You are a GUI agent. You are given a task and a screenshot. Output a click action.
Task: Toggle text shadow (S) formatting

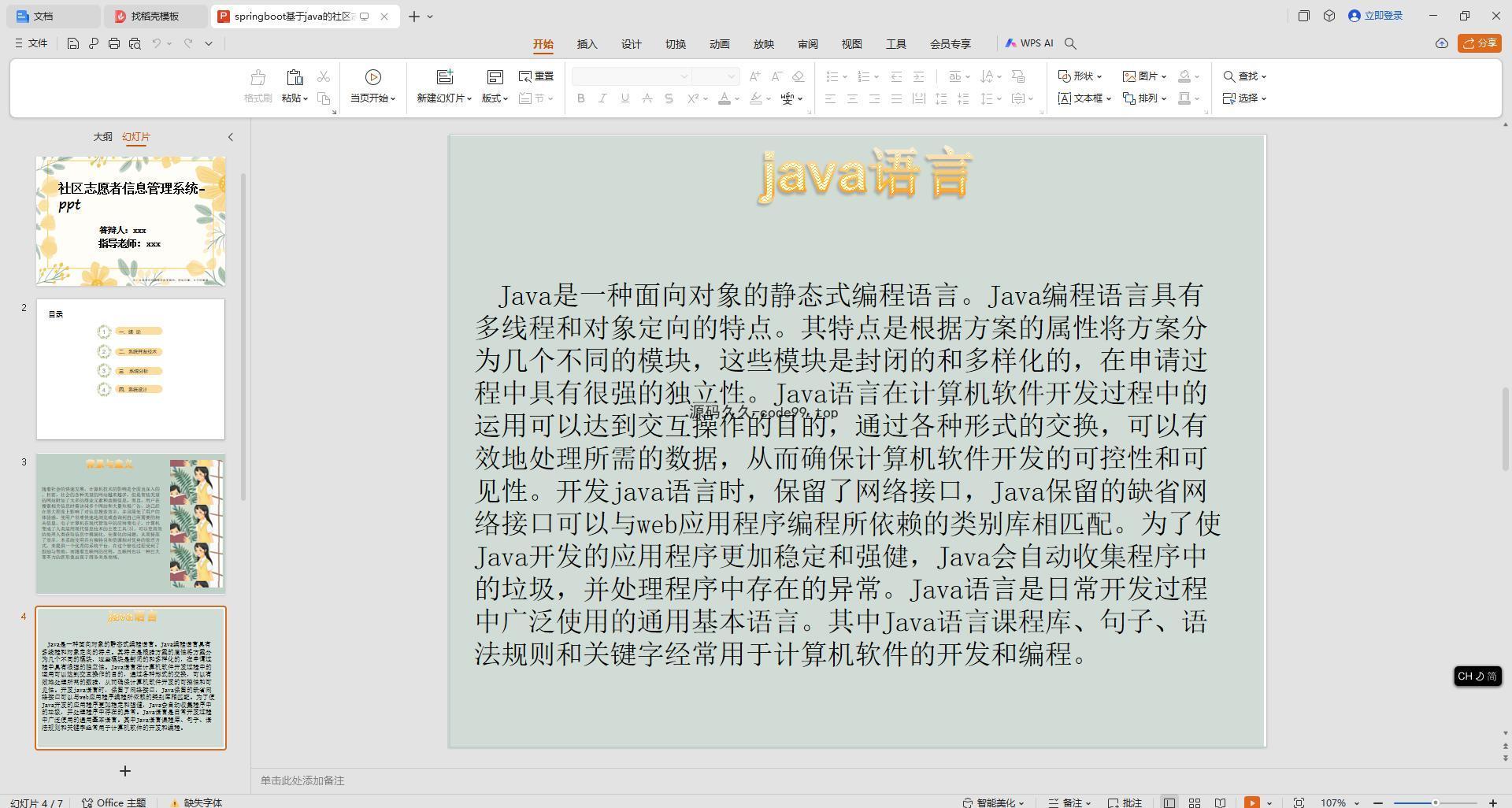pyautogui.click(x=669, y=98)
